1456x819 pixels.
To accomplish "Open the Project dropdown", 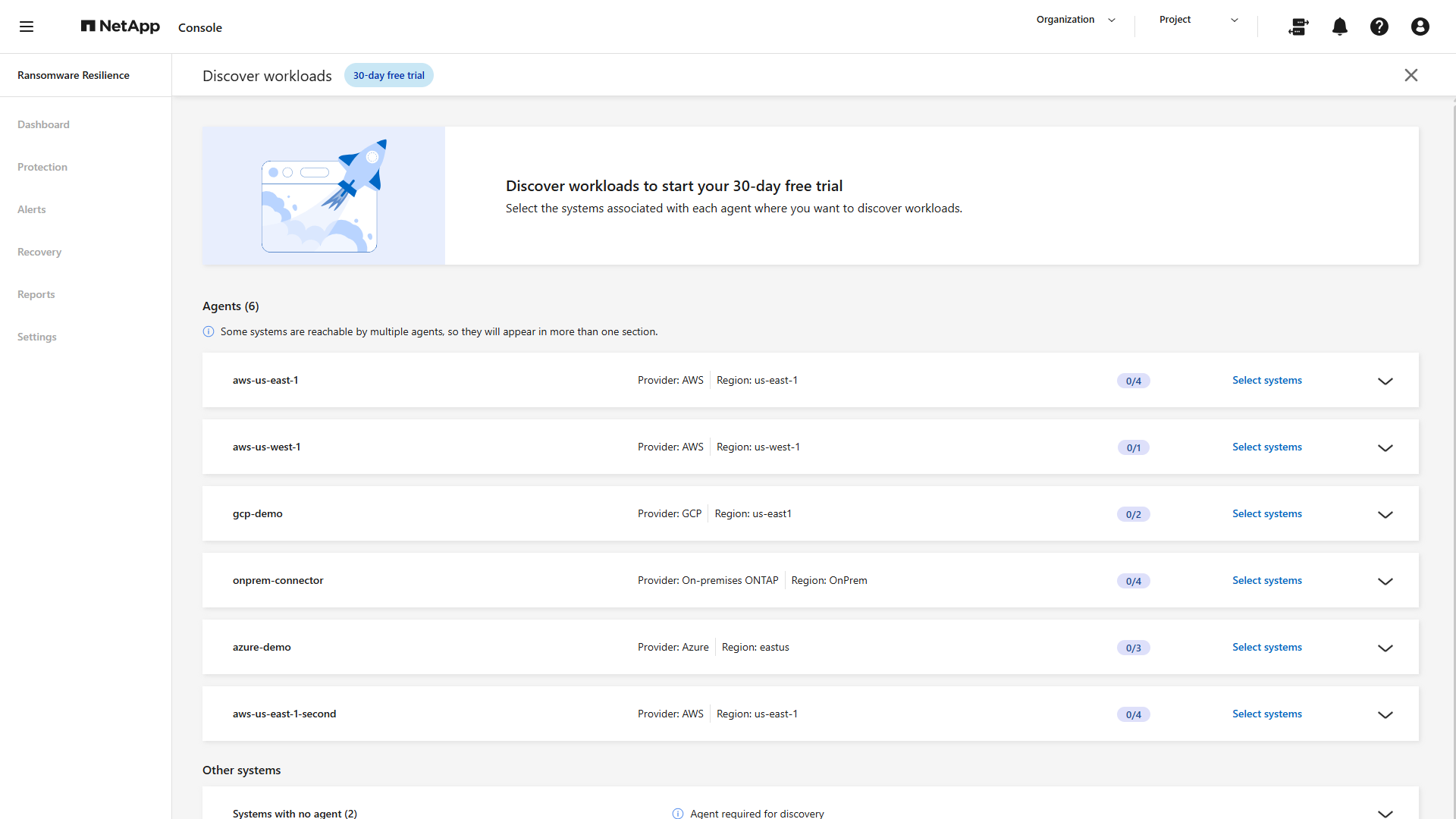I will pyautogui.click(x=1199, y=20).
